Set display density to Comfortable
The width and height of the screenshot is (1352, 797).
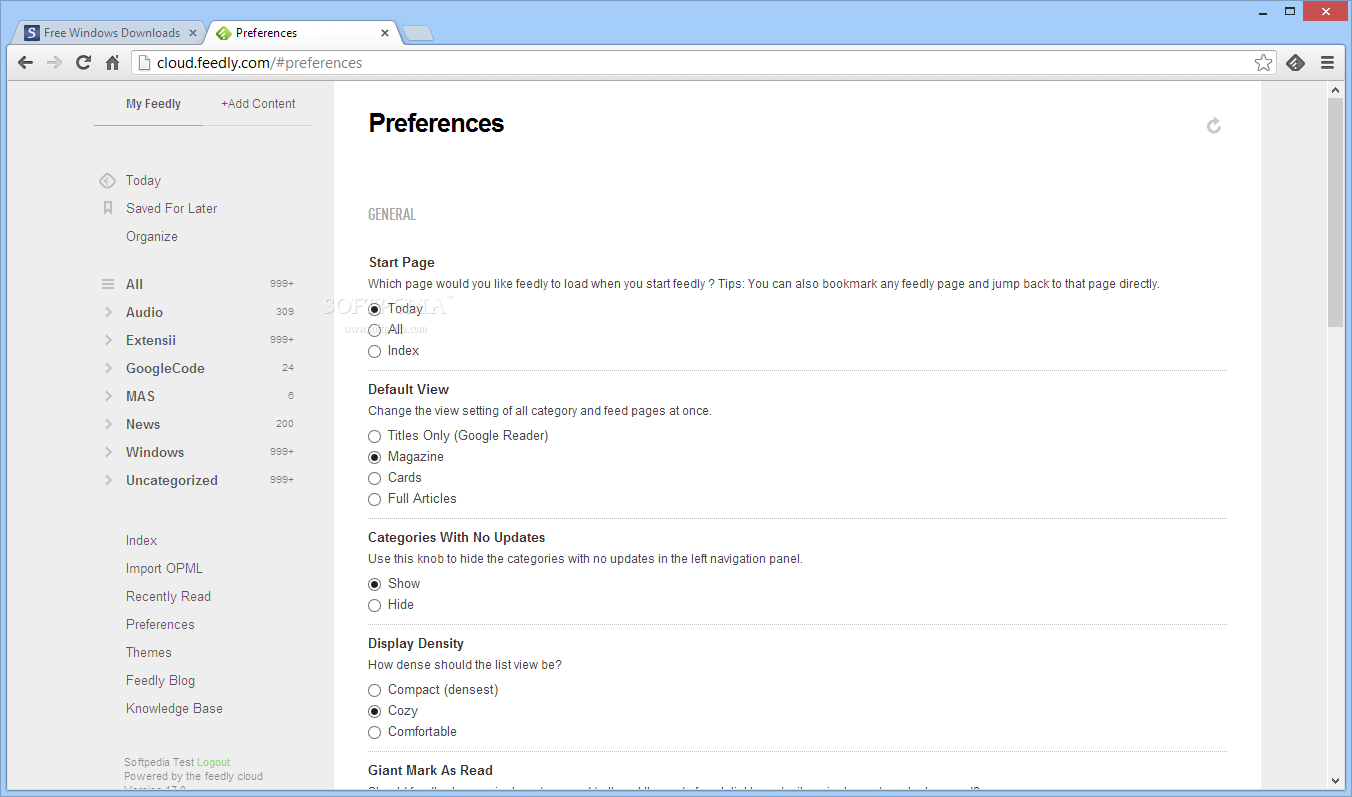coord(374,732)
